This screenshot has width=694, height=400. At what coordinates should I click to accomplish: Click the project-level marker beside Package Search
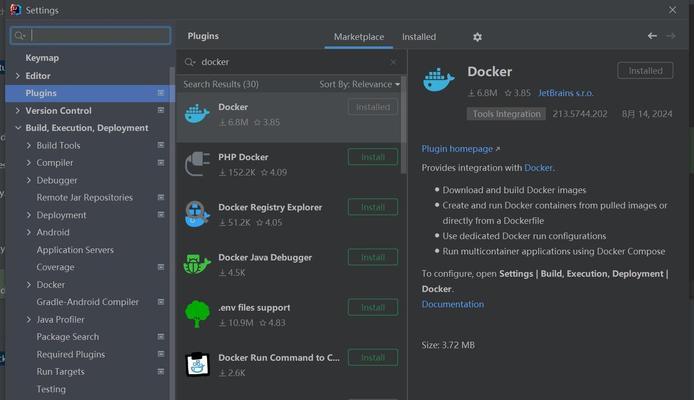[x=161, y=337]
